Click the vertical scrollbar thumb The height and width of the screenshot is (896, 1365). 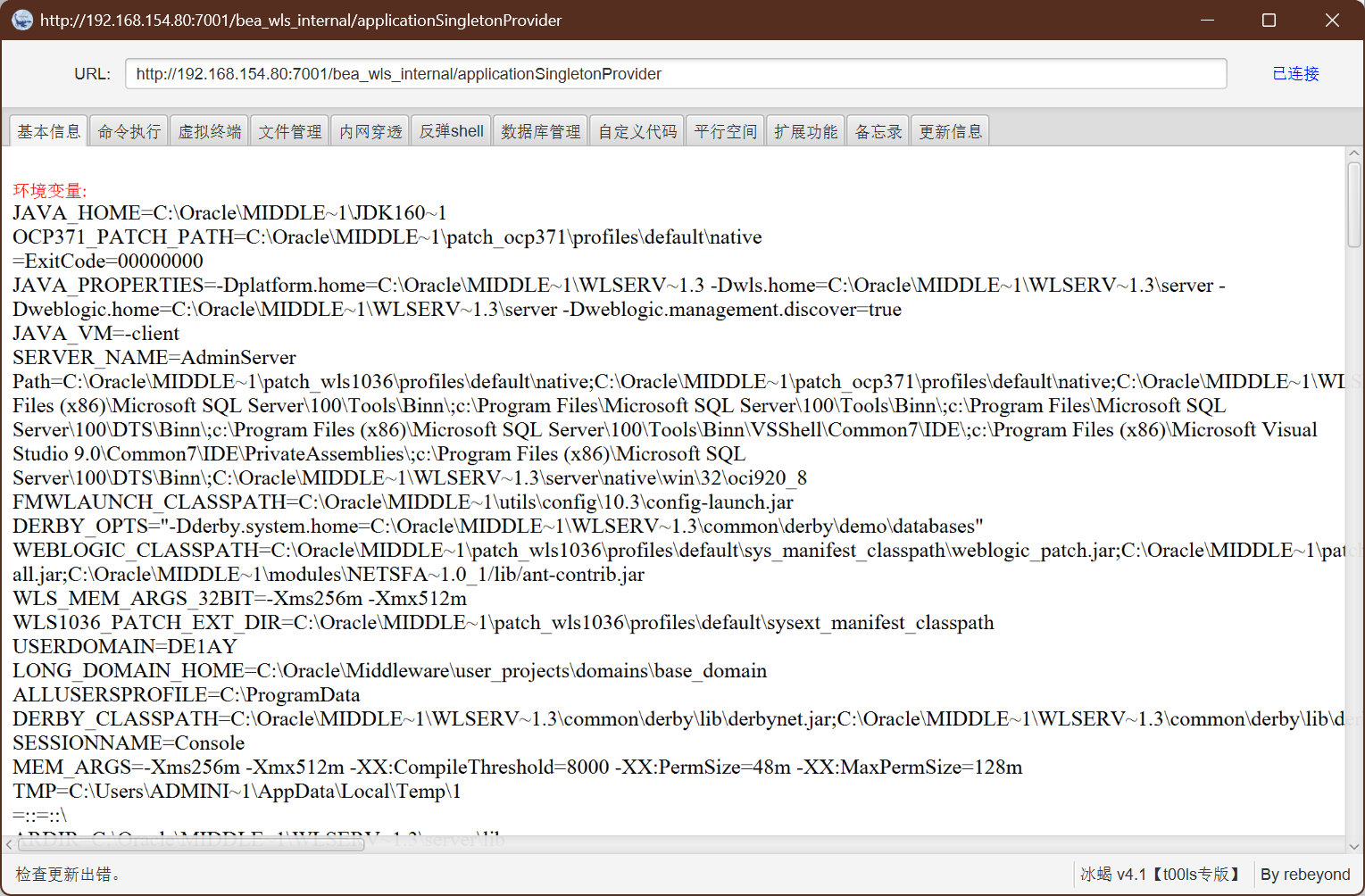coord(1354,203)
